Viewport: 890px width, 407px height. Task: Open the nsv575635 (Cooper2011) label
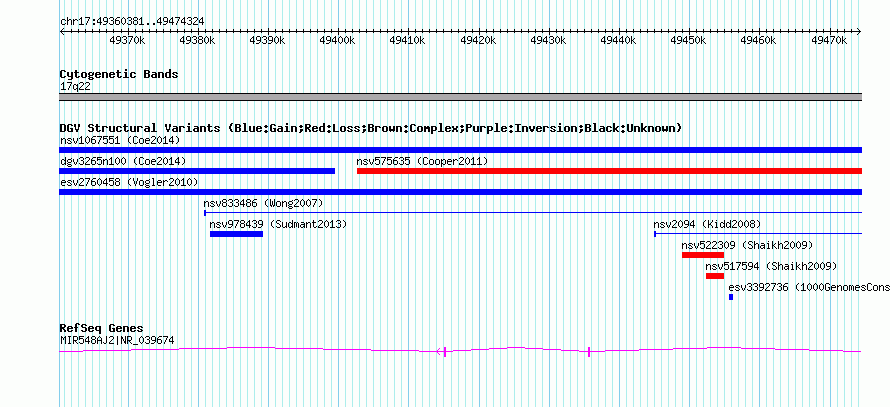tap(422, 161)
